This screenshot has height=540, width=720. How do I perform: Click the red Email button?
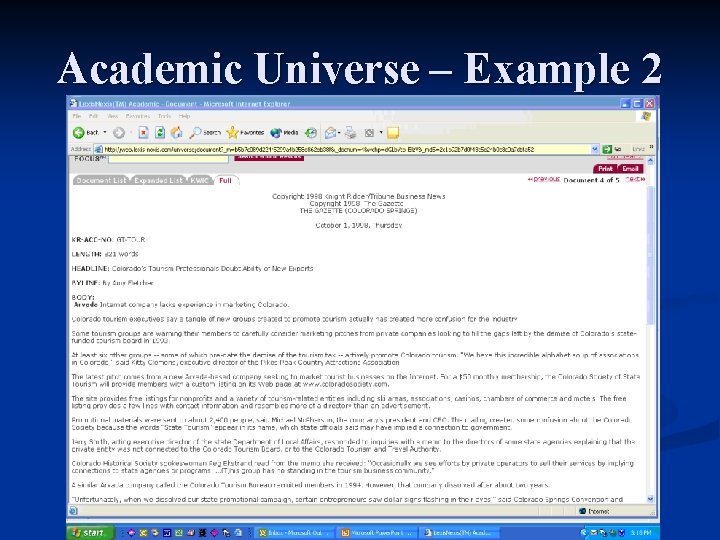tap(630, 169)
